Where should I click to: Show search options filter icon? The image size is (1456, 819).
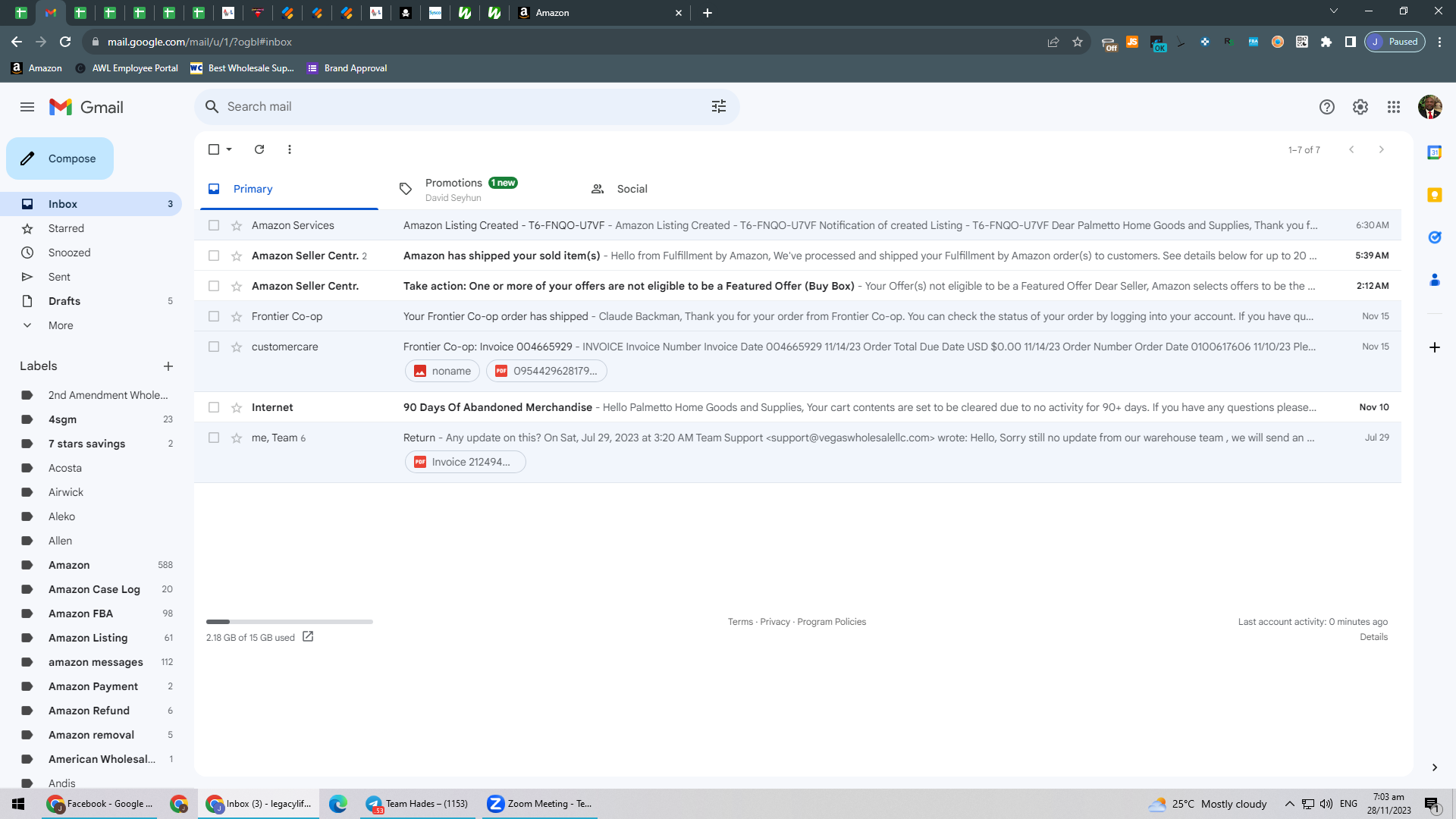click(x=719, y=107)
